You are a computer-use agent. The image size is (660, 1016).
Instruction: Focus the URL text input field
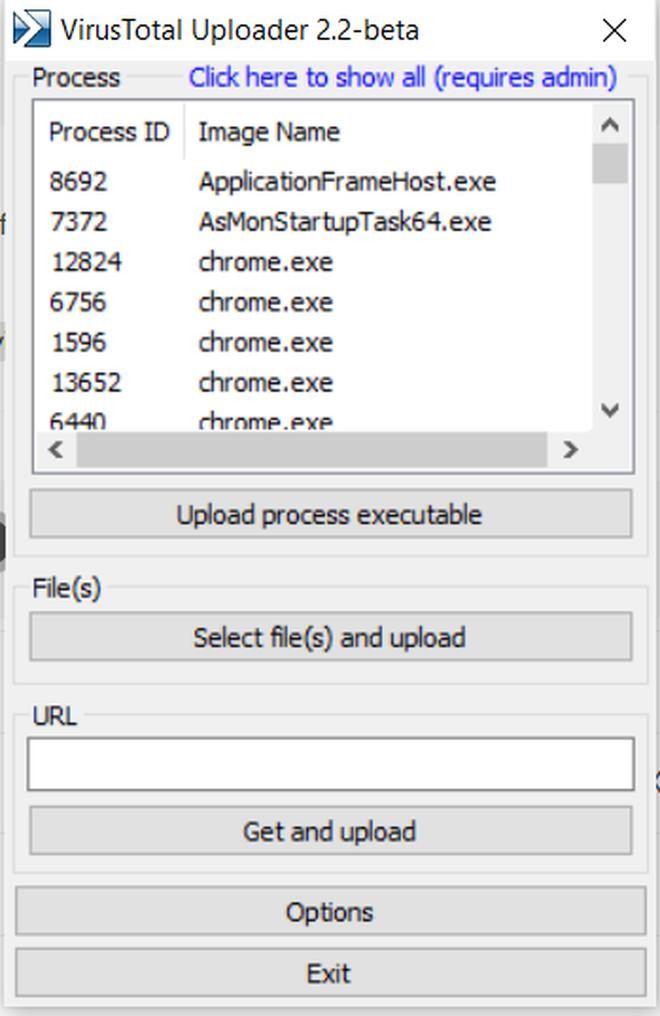tap(330, 764)
